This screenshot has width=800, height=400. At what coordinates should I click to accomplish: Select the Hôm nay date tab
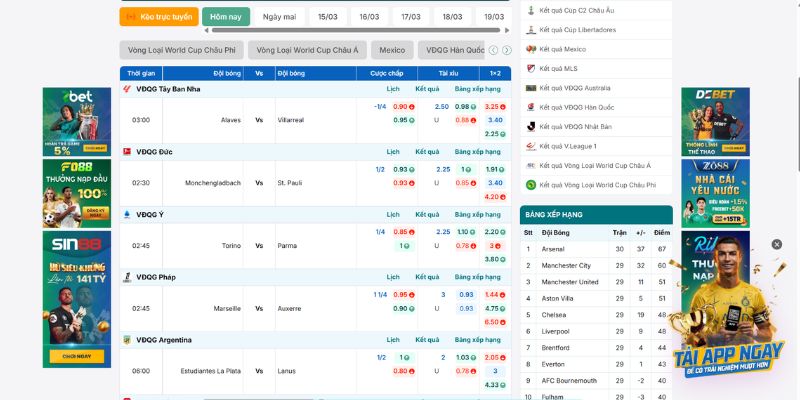pos(226,17)
